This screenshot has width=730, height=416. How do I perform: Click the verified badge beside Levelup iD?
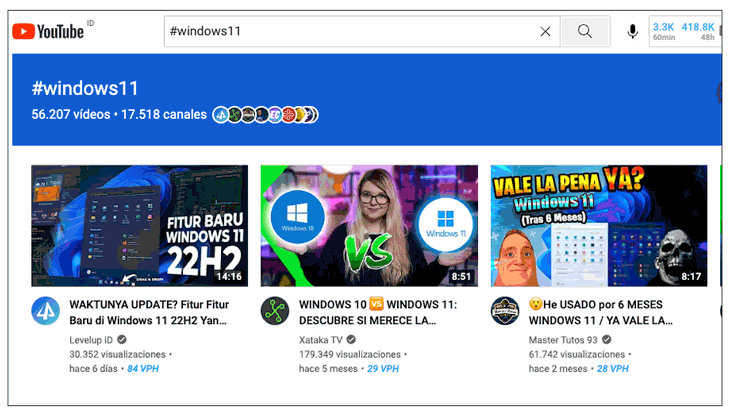point(122,340)
